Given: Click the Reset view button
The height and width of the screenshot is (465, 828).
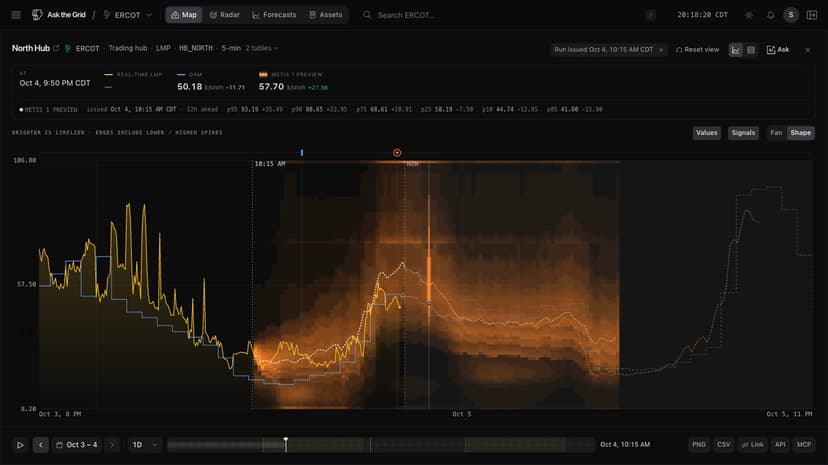Looking at the screenshot, I should (x=698, y=50).
